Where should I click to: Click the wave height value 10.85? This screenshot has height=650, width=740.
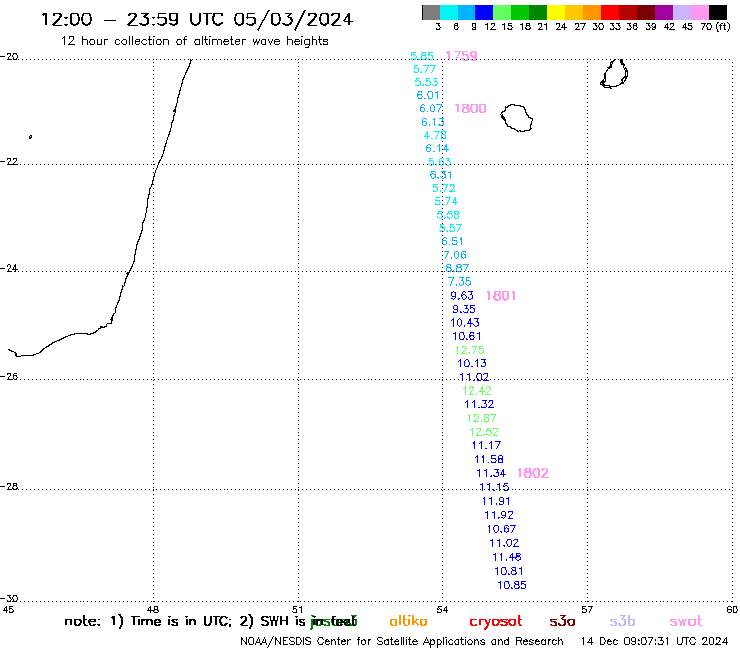[512, 585]
